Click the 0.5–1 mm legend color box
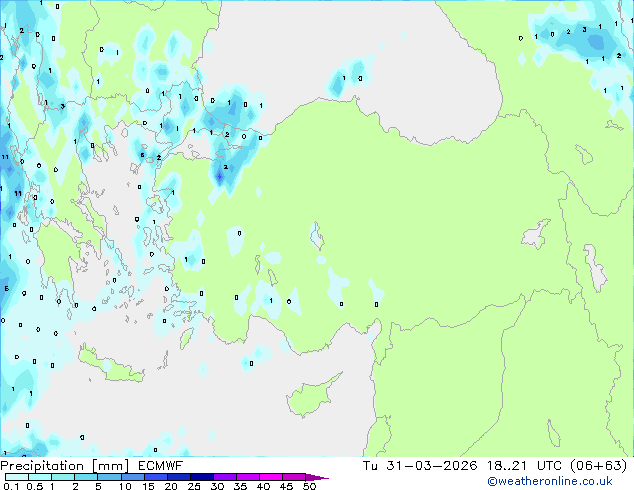Image resolution: width=634 pixels, height=490 pixels. (x=40, y=477)
